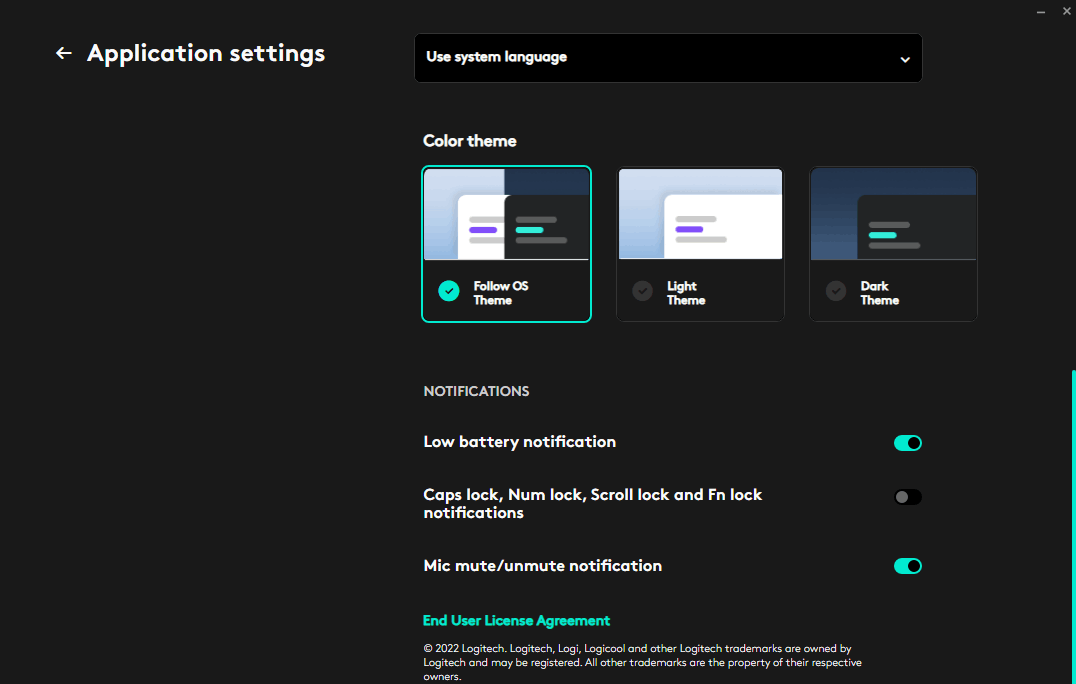Image resolution: width=1076 pixels, height=684 pixels.
Task: Click the chevron on the language selector
Action: (905, 58)
